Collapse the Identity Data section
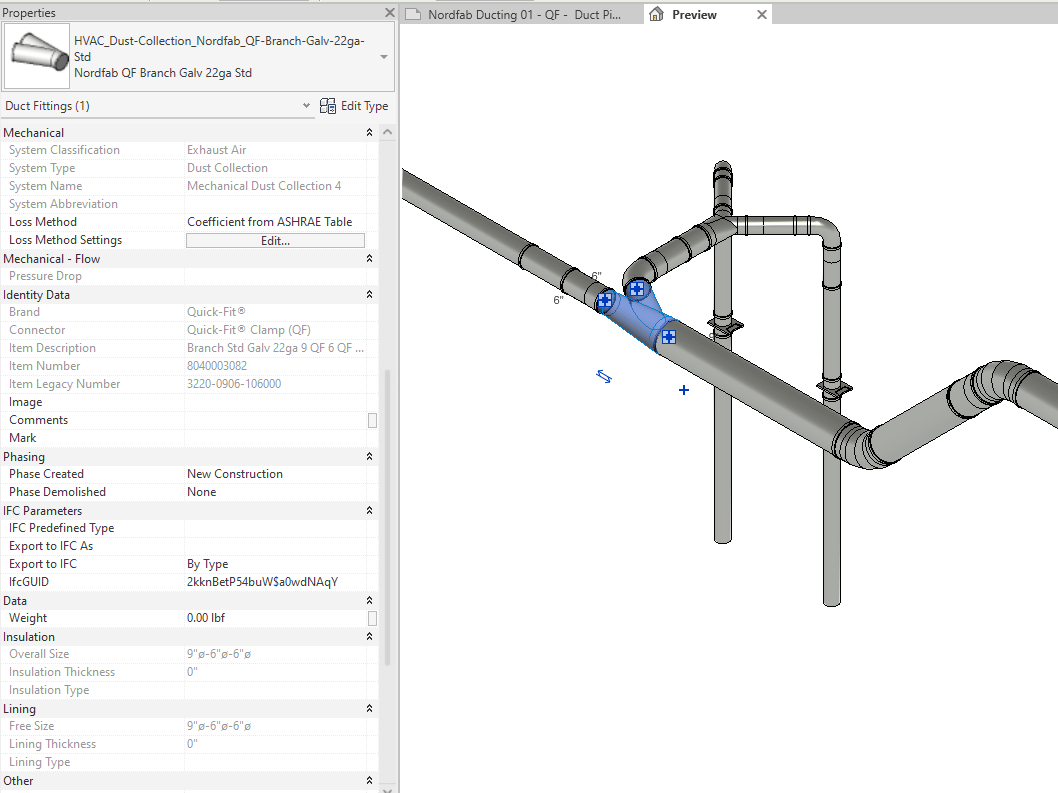Image resolution: width=1058 pixels, height=793 pixels. (x=369, y=294)
